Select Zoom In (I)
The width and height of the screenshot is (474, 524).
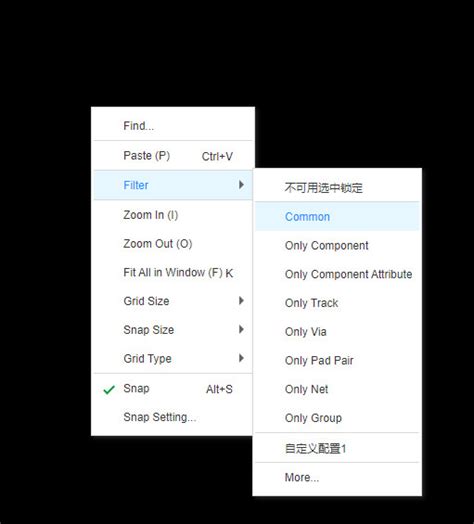click(173, 215)
